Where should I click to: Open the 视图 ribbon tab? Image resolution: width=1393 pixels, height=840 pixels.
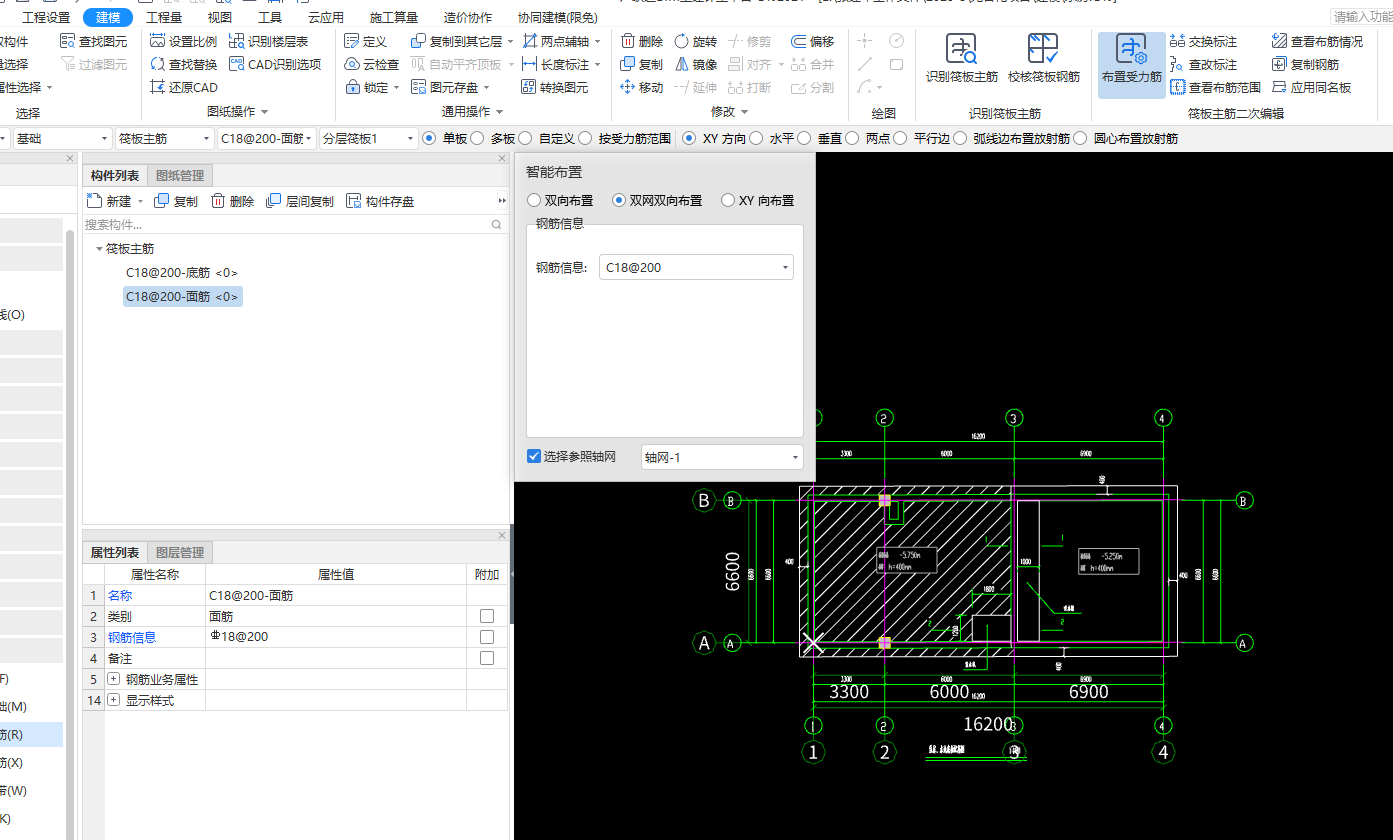(220, 17)
